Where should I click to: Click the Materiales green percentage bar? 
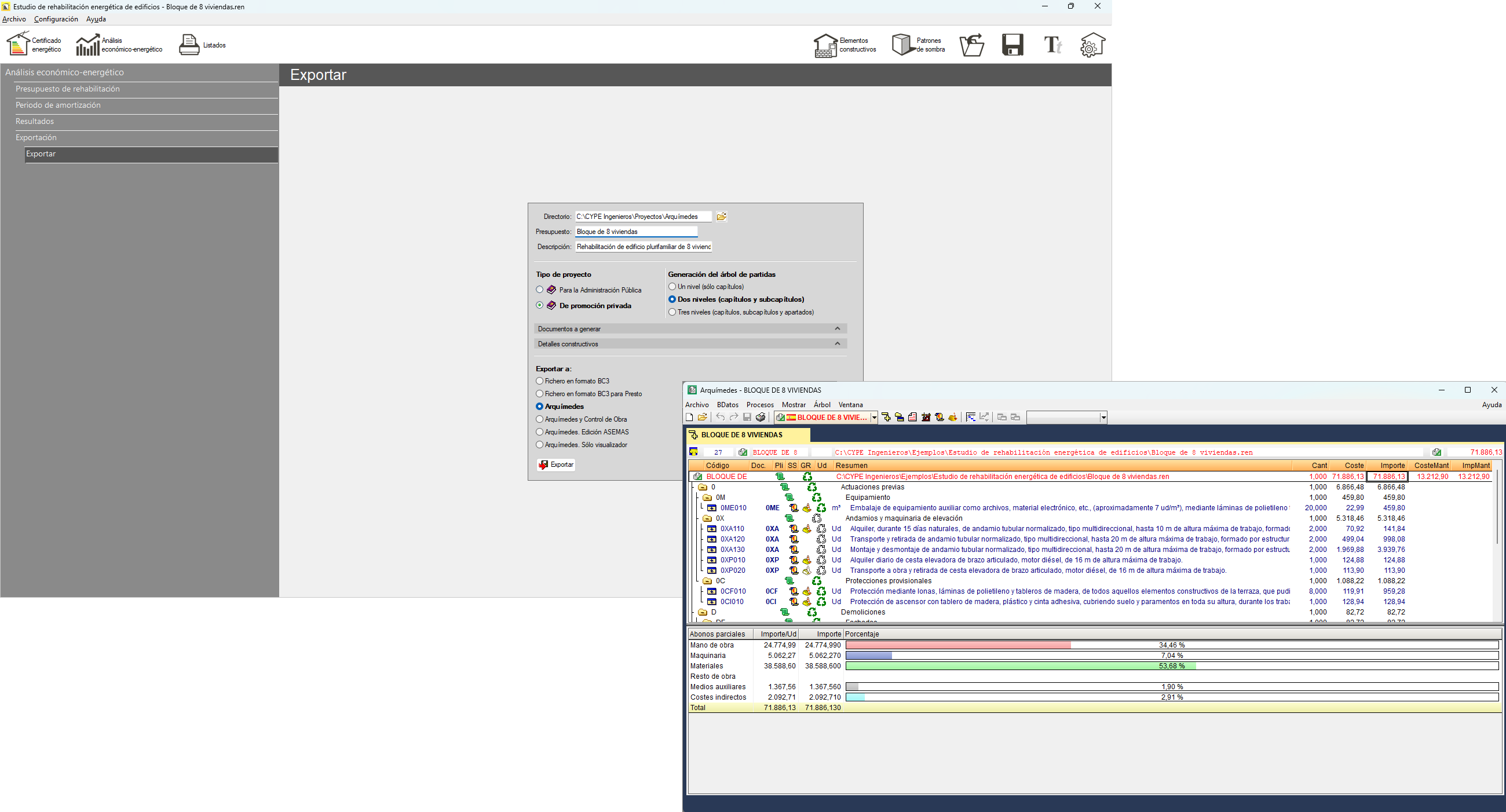(x=1019, y=666)
